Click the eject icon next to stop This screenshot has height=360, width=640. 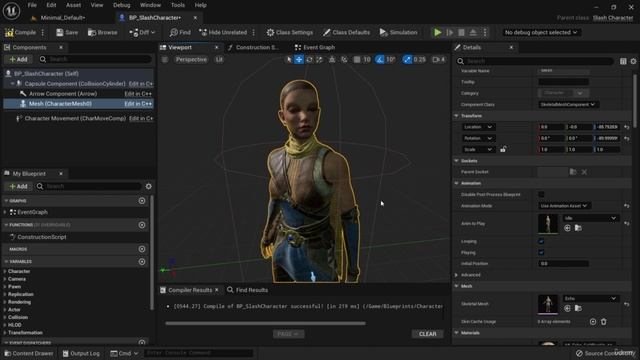[x=473, y=32]
